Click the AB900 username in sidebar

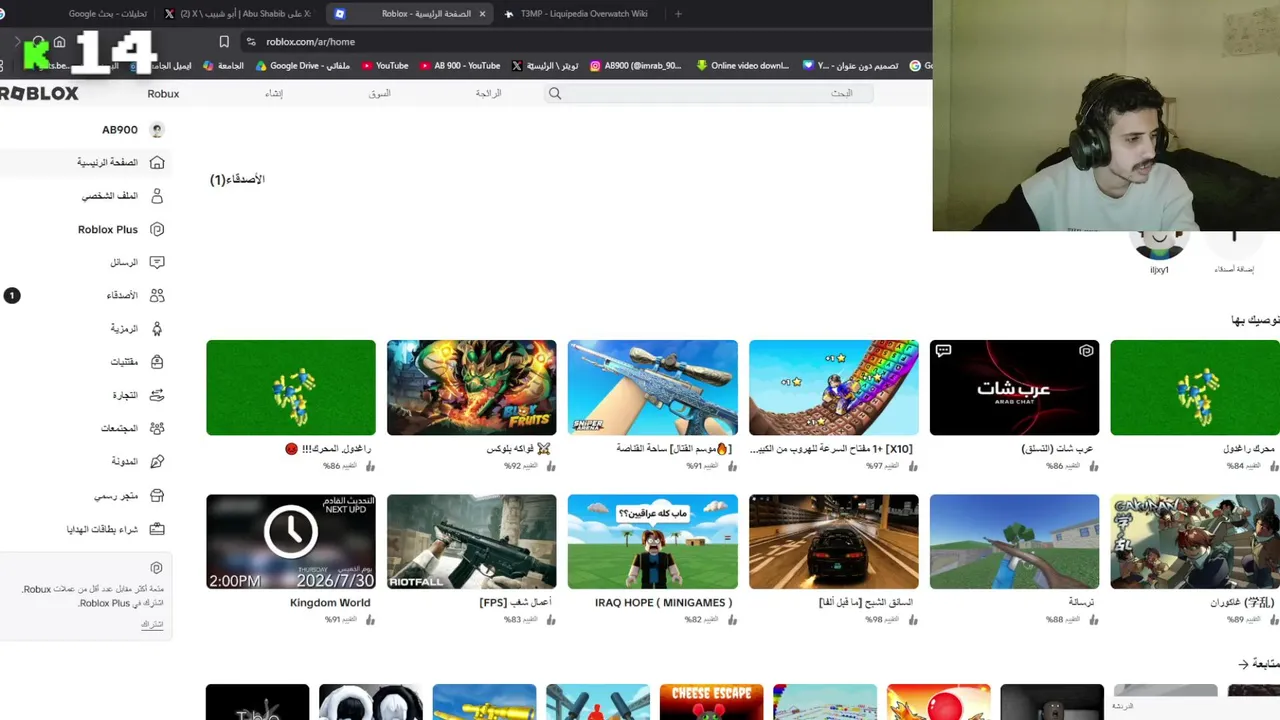pyautogui.click(x=120, y=130)
